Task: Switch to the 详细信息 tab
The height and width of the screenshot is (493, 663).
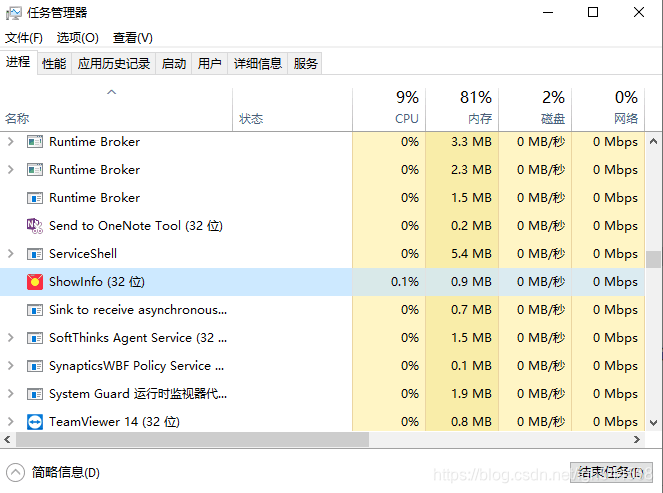Action: 258,63
